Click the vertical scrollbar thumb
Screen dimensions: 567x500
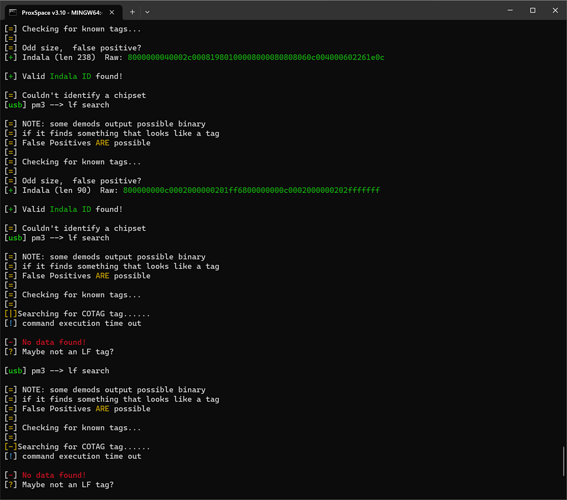(563, 462)
